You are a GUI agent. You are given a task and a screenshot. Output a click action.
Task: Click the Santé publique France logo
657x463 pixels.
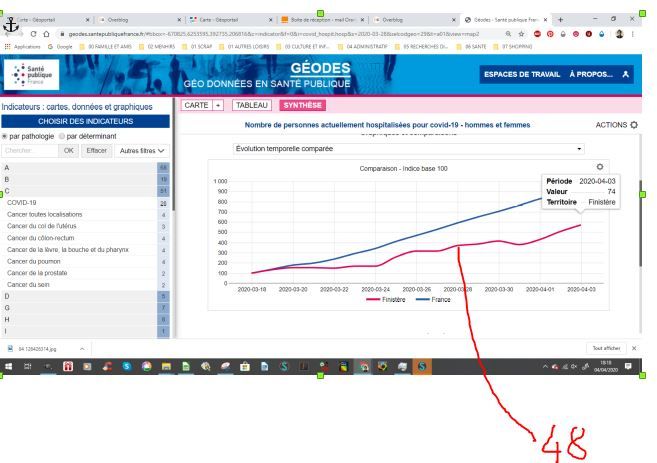pyautogui.click(x=31, y=75)
